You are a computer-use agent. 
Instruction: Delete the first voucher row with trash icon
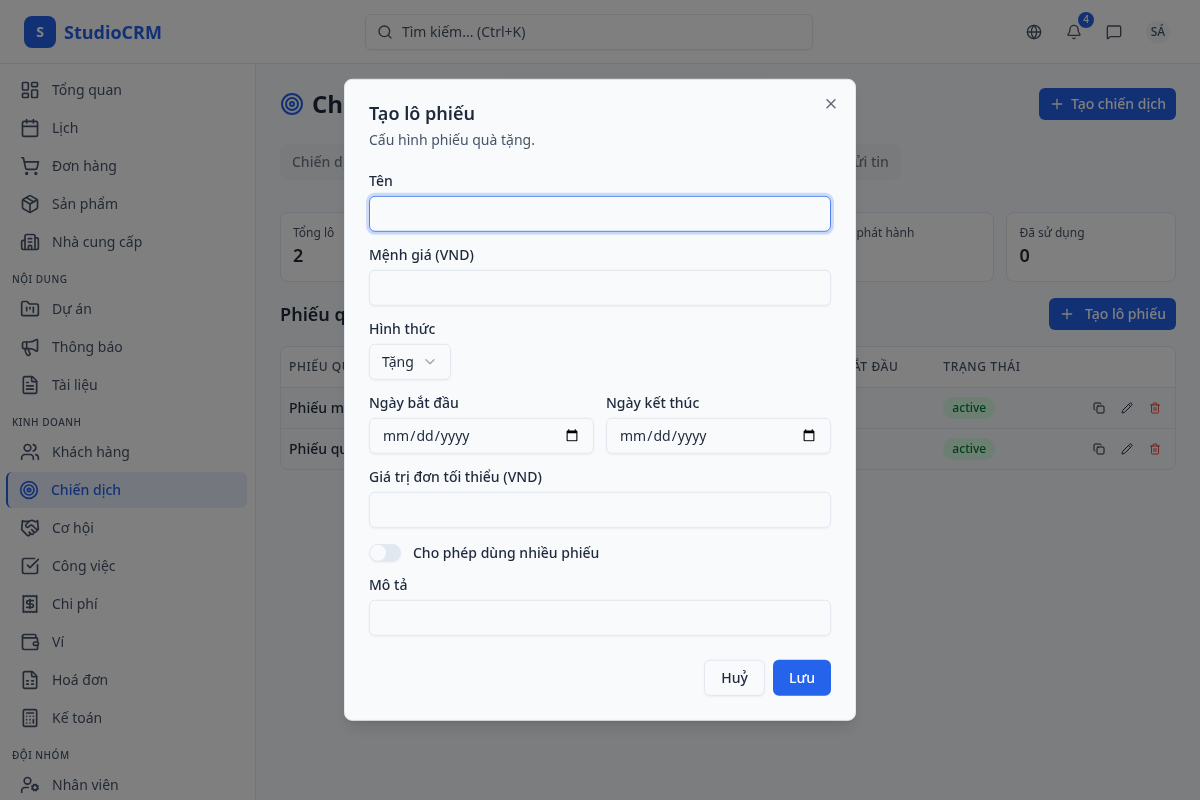coord(1155,408)
